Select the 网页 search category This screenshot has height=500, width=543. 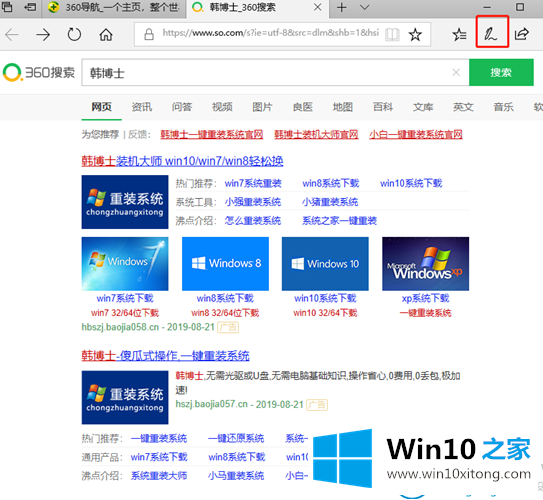coord(101,107)
